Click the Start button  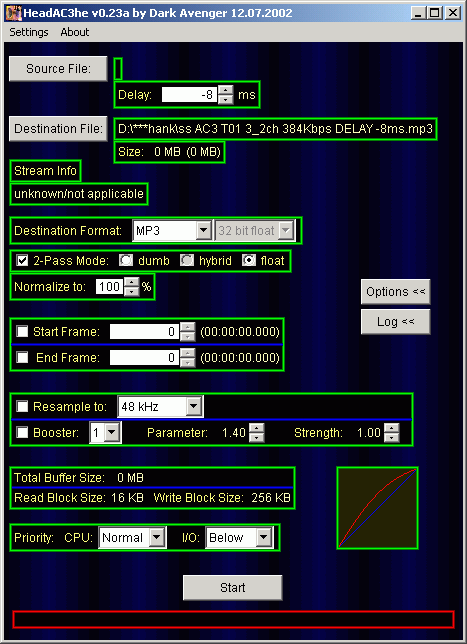pos(233,588)
